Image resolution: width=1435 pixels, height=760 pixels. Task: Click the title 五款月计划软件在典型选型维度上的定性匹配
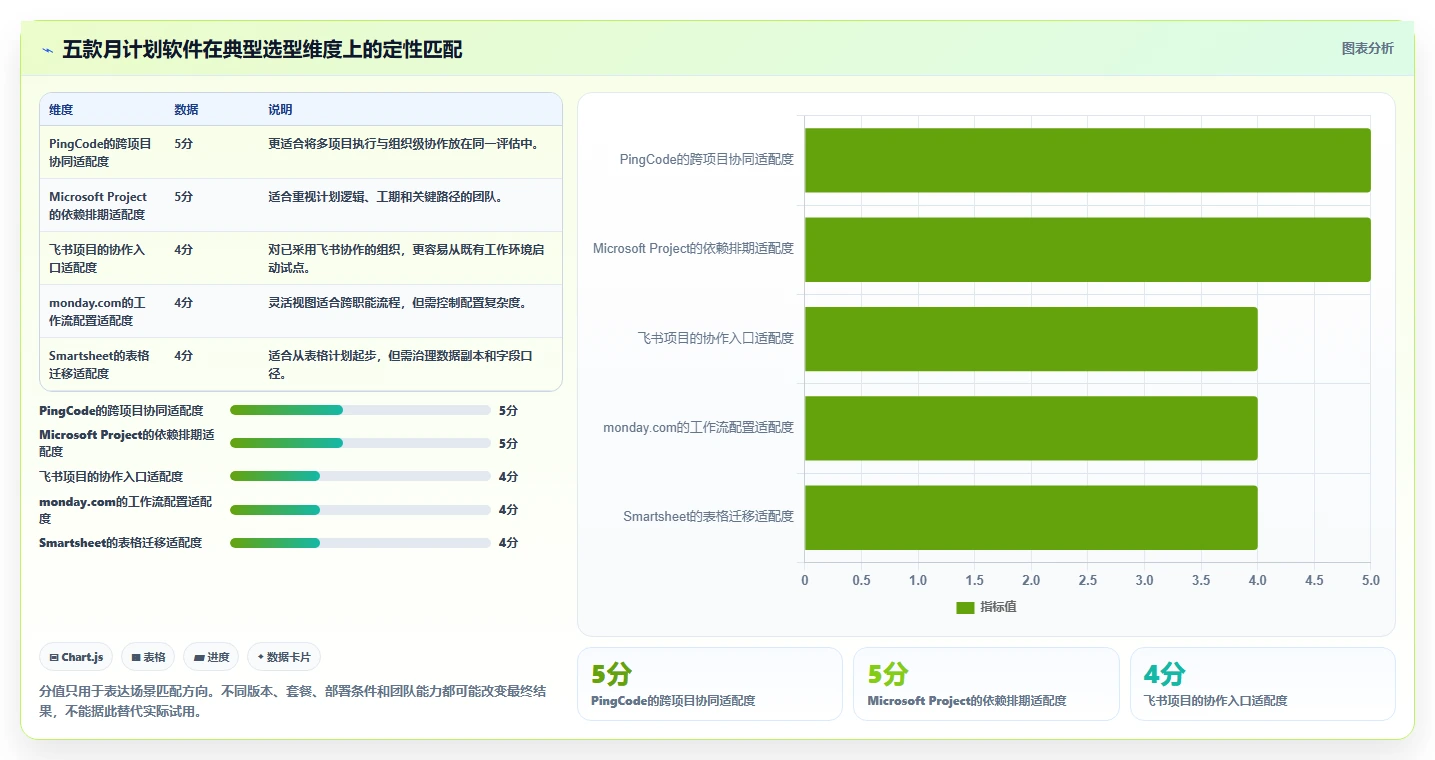click(x=262, y=50)
